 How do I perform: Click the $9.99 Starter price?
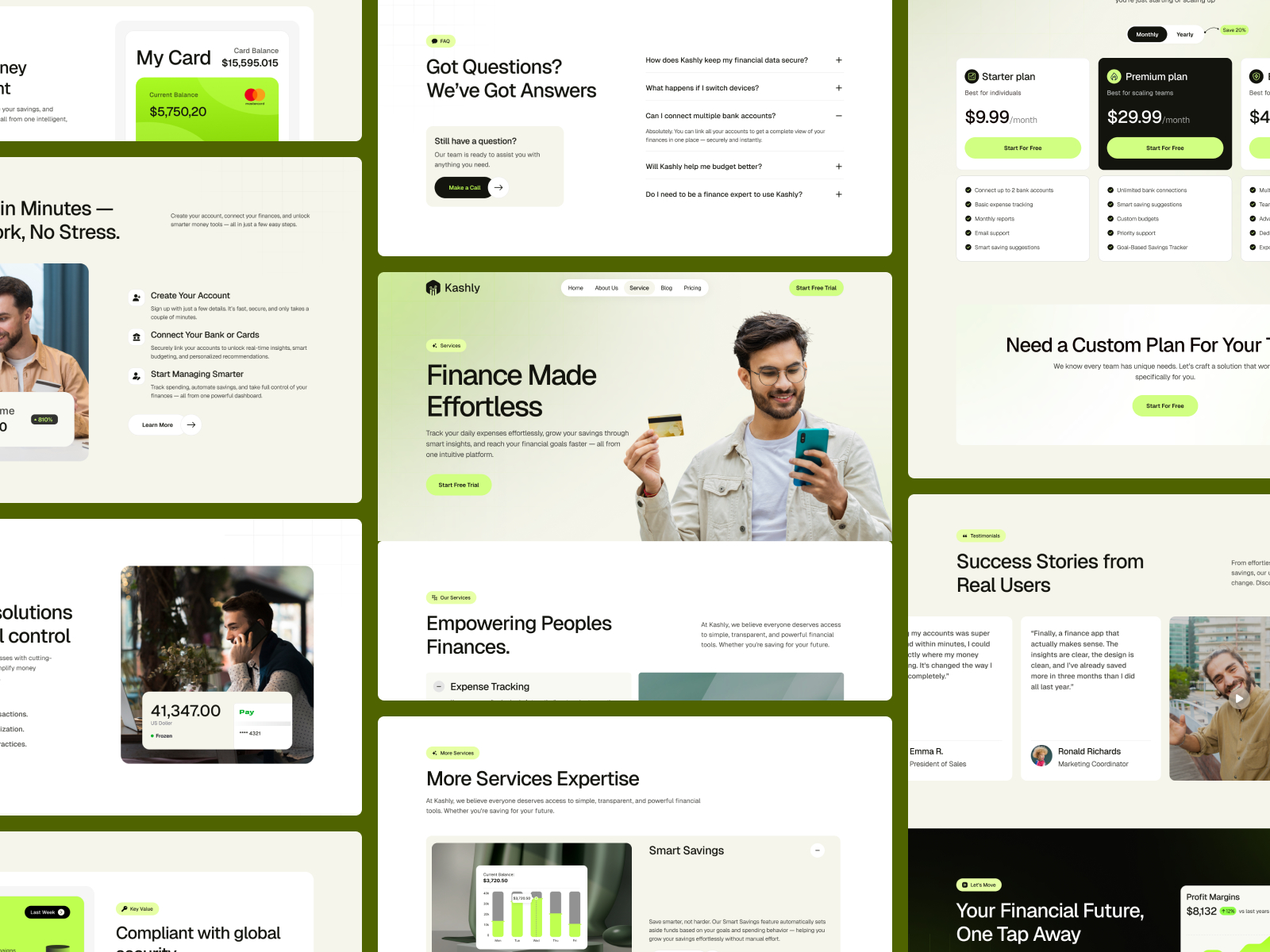(x=987, y=117)
